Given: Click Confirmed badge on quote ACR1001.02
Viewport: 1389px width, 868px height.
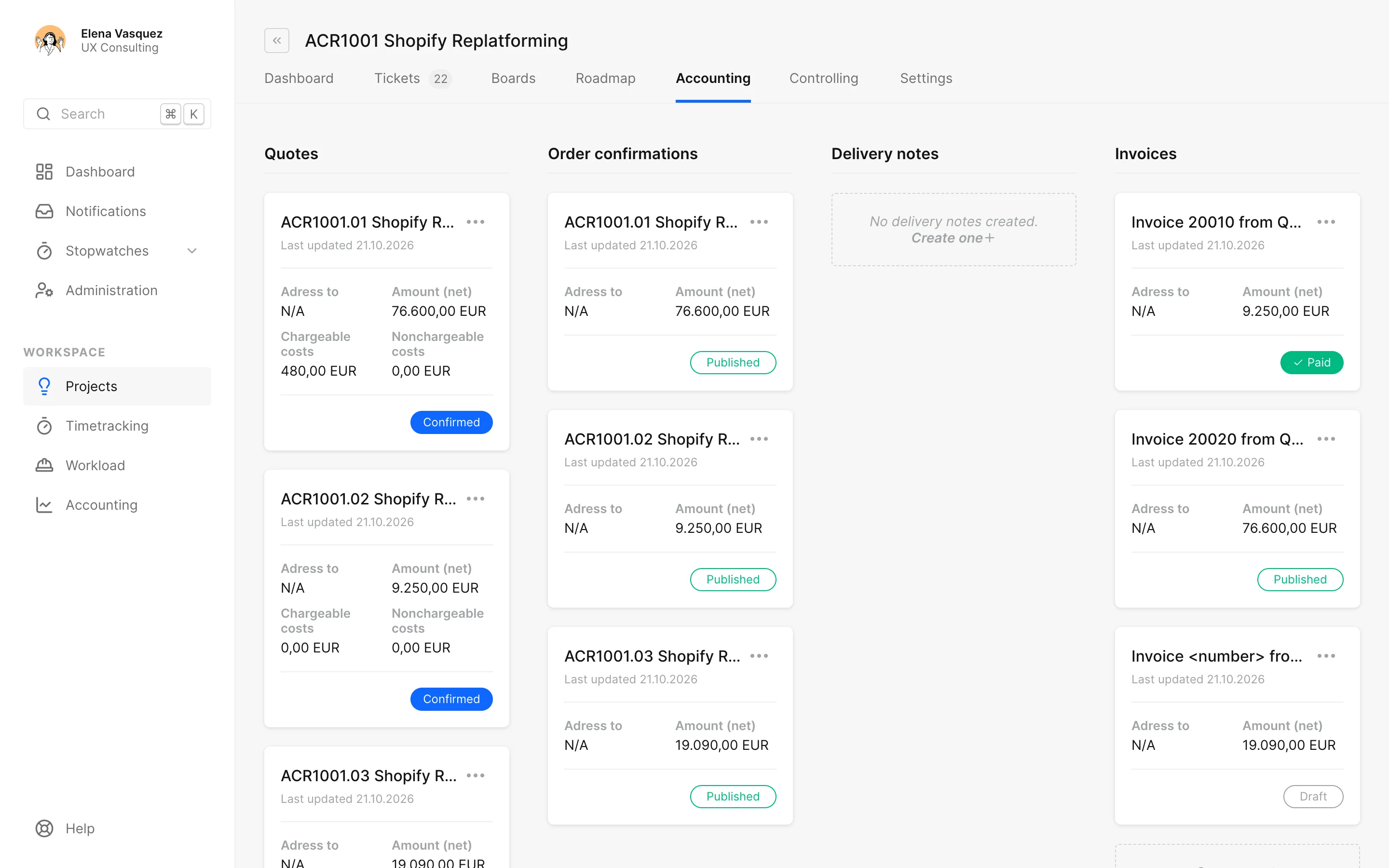Looking at the screenshot, I should click(451, 699).
